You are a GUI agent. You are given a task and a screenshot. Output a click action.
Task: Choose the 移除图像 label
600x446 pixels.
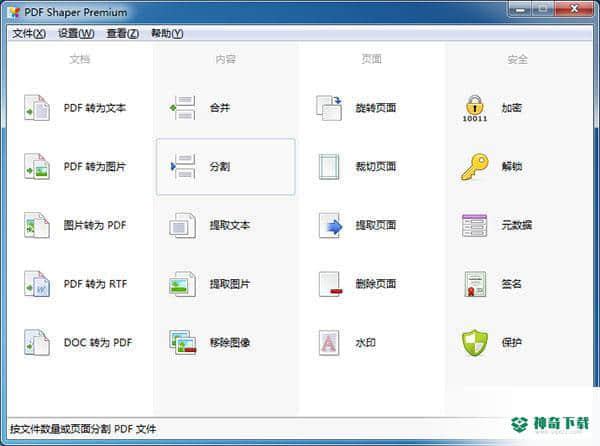click(x=230, y=342)
